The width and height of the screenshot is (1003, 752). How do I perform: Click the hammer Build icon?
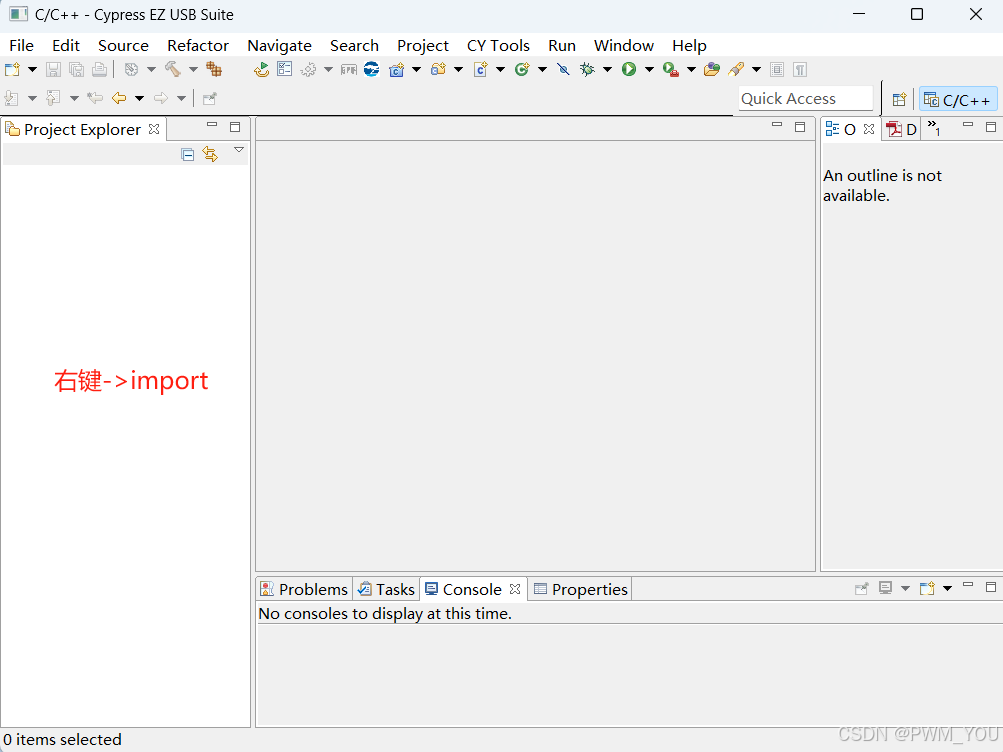[x=173, y=69]
